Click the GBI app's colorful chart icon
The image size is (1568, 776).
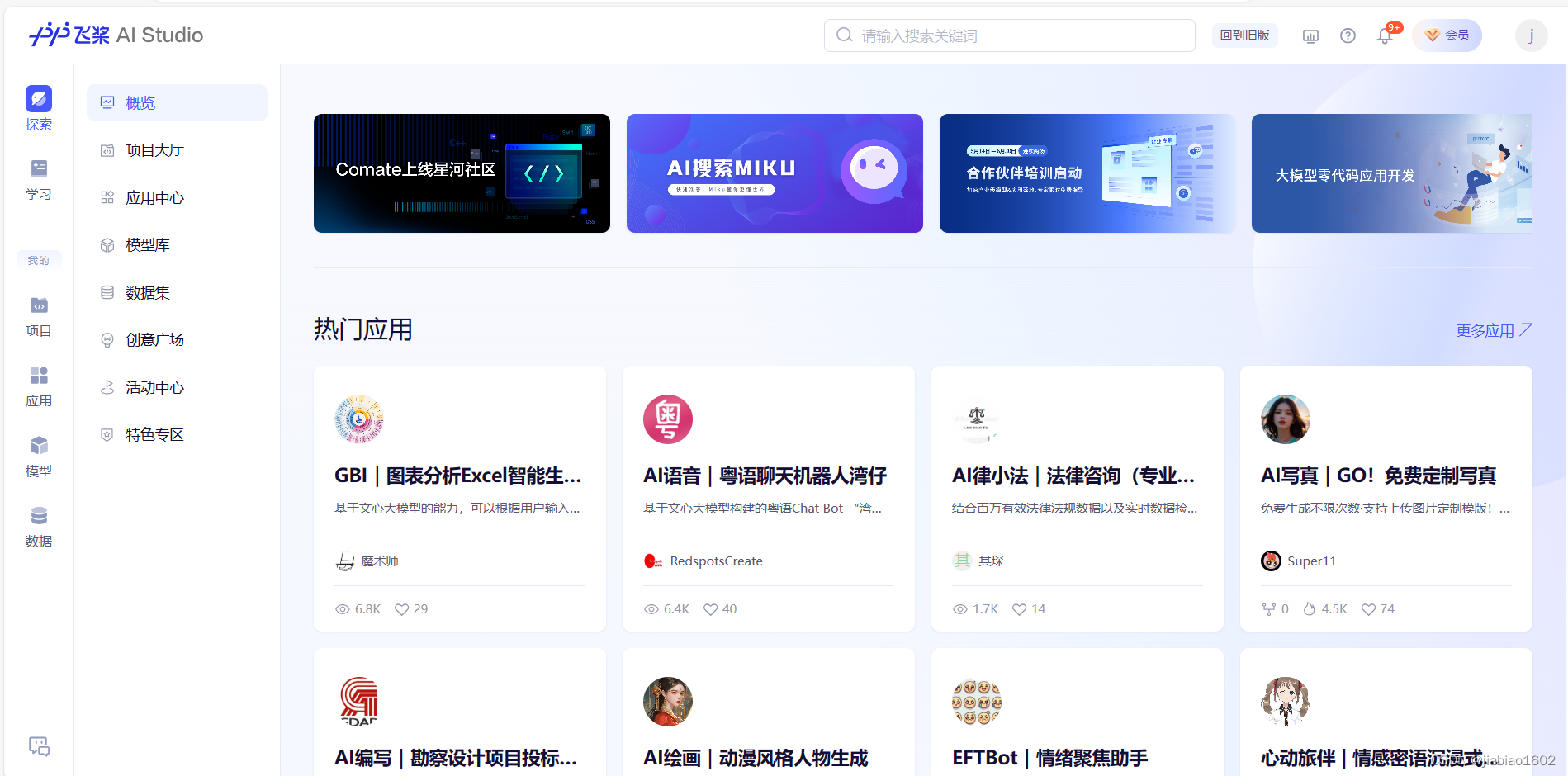tap(359, 419)
